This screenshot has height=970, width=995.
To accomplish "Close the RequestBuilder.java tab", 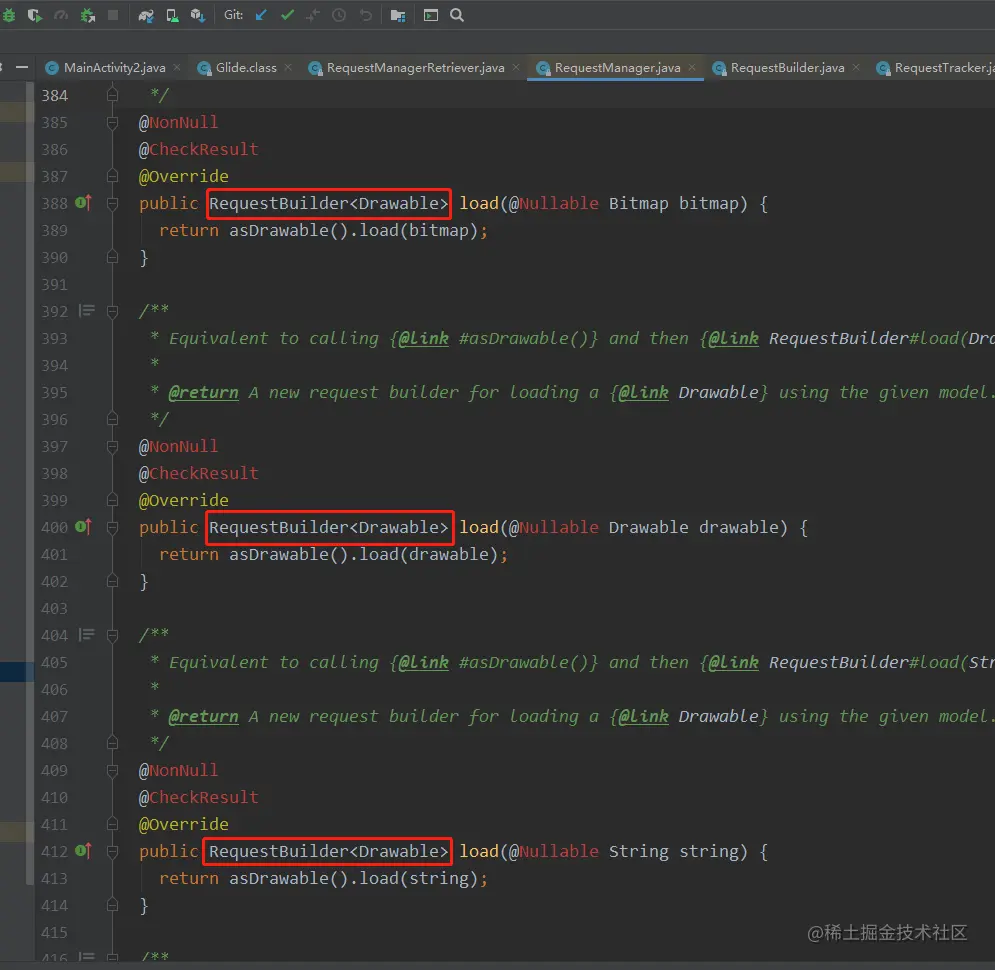I will pos(856,67).
